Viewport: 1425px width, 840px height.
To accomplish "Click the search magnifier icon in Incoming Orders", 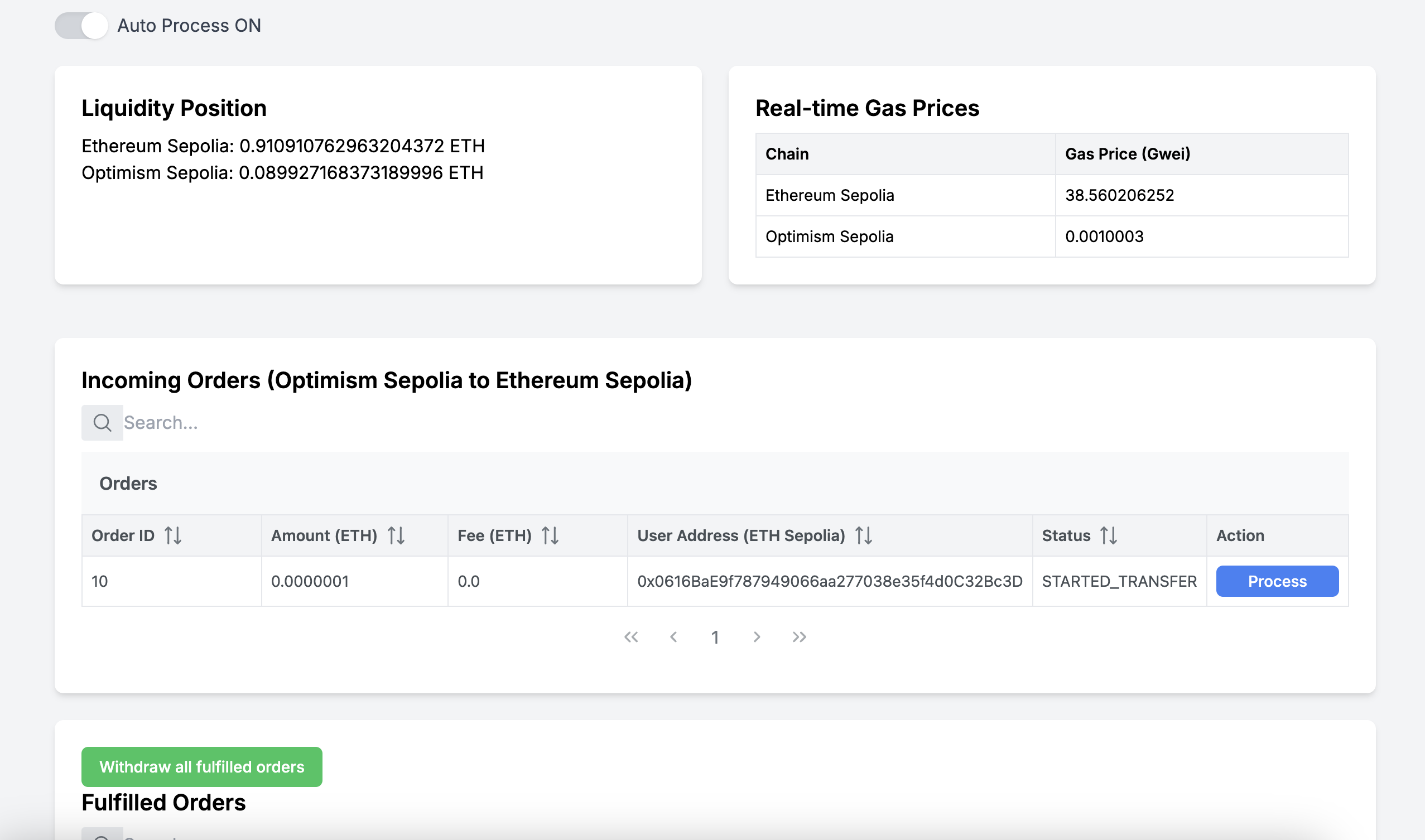I will click(x=102, y=422).
